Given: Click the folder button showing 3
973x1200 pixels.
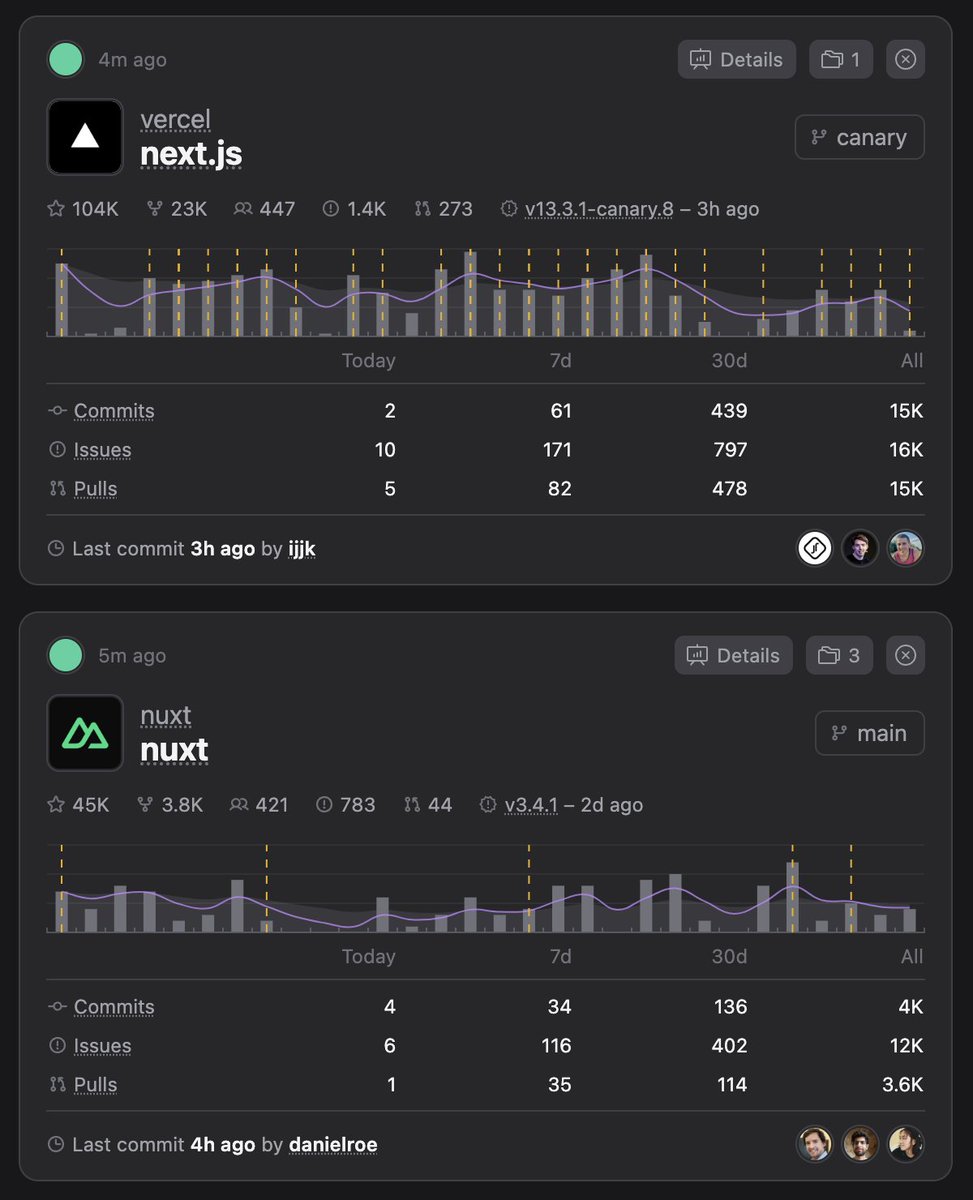Looking at the screenshot, I should 839,655.
